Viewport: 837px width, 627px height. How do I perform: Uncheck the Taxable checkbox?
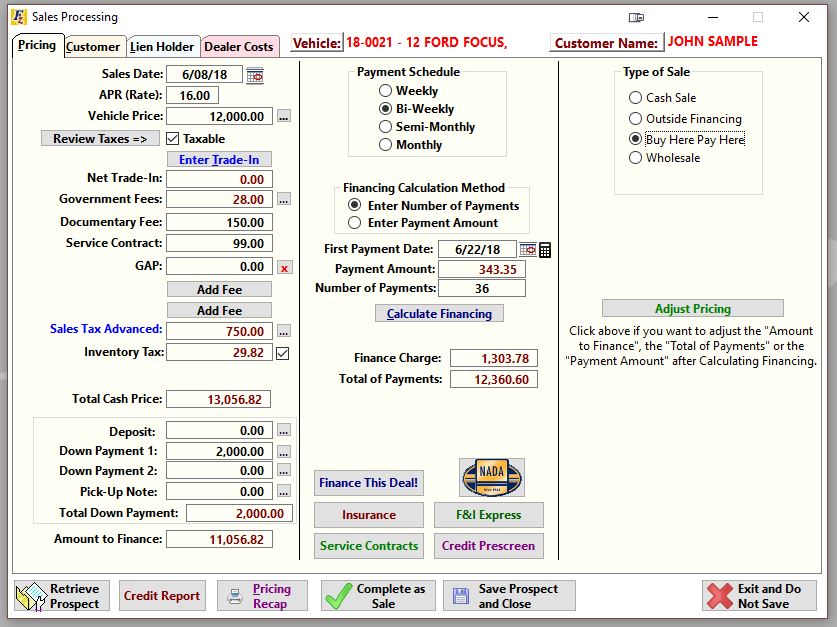pyautogui.click(x=173, y=139)
